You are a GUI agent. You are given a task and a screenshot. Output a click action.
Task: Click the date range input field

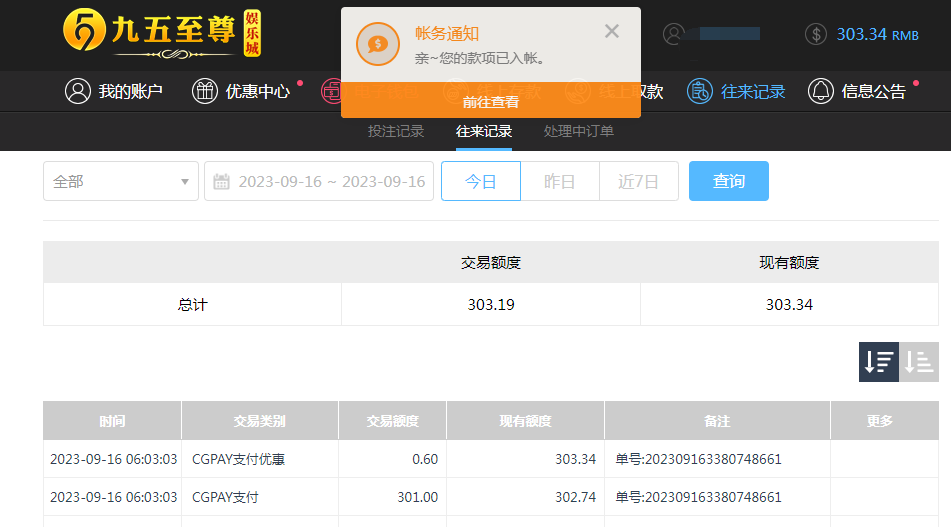pos(319,181)
